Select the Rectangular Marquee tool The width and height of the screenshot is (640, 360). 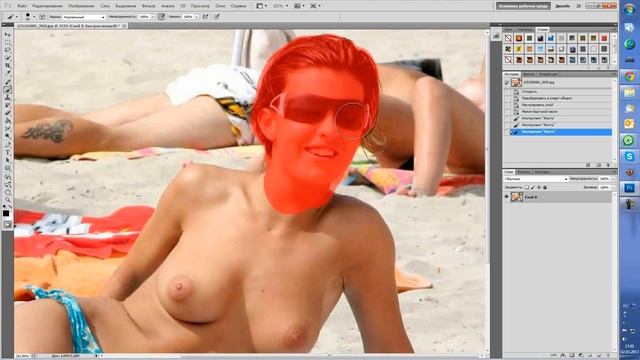tap(8, 42)
